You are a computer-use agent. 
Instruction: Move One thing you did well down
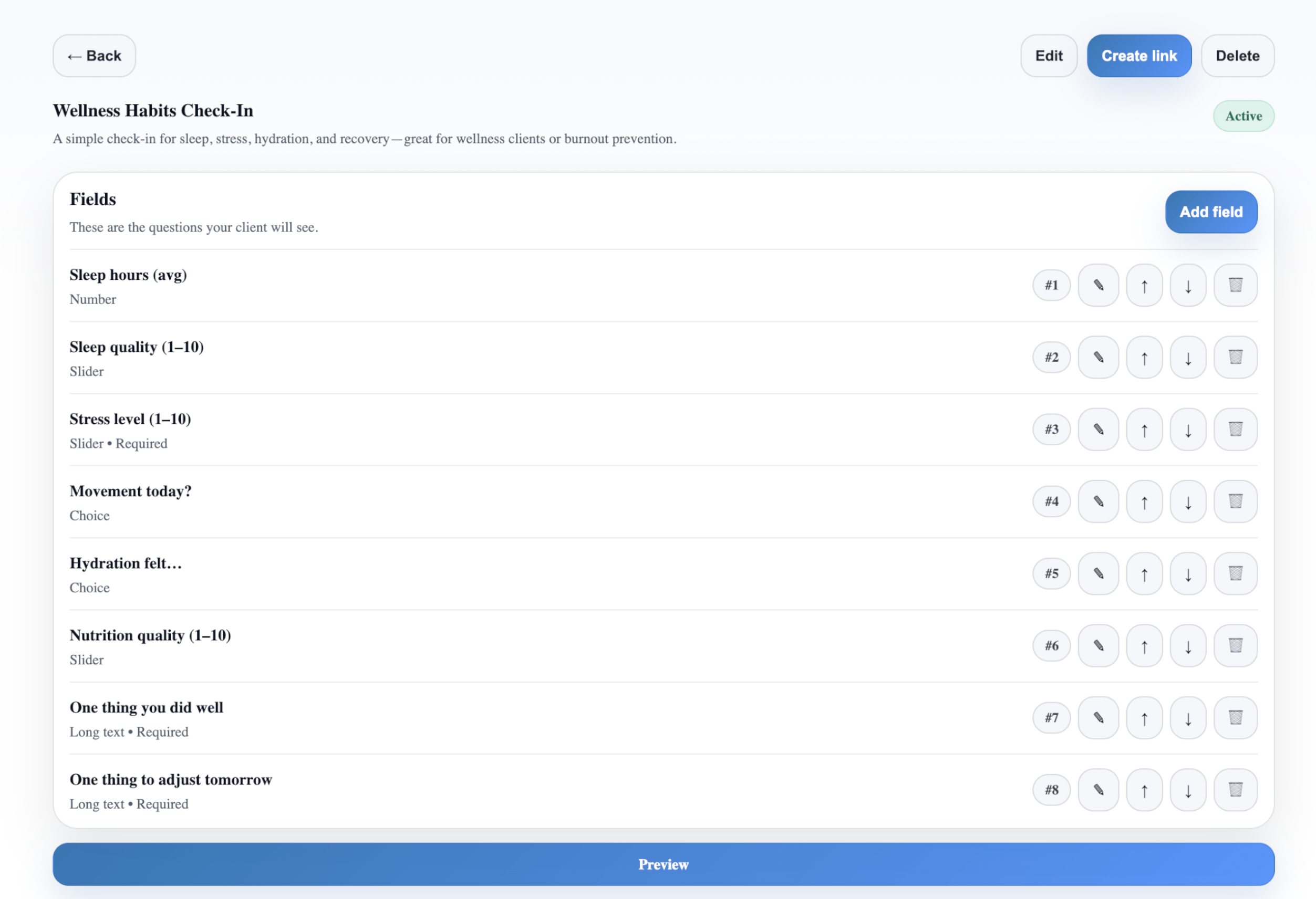[x=1188, y=717]
